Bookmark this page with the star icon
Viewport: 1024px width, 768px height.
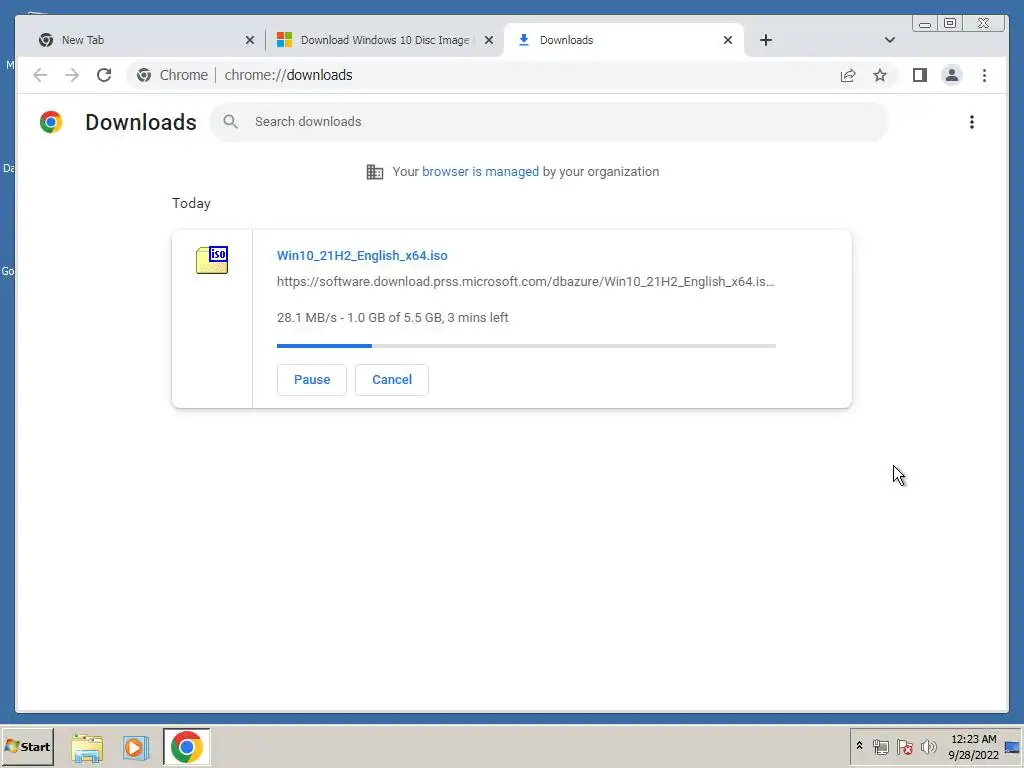pyautogui.click(x=880, y=75)
